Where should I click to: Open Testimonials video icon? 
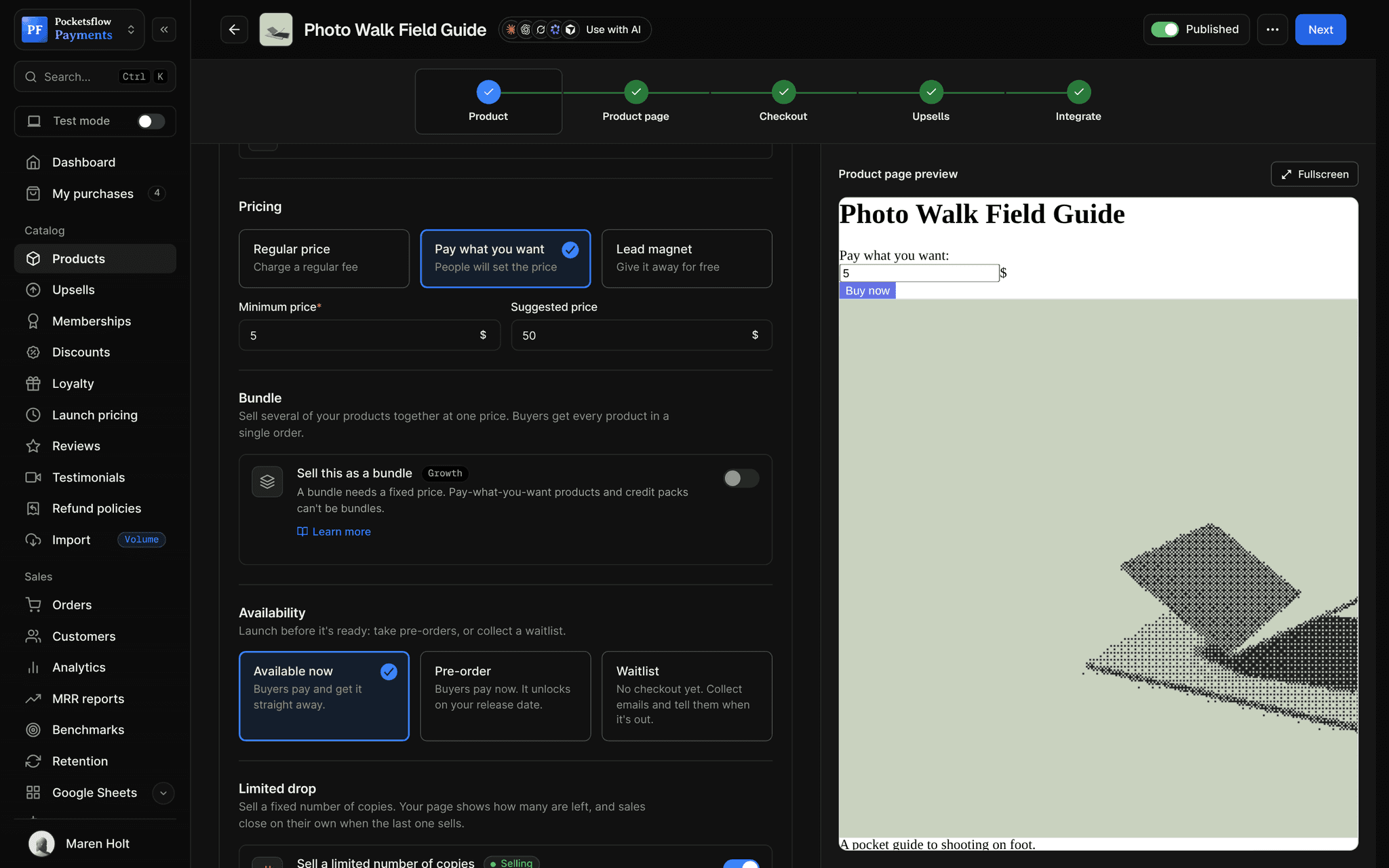[33, 477]
